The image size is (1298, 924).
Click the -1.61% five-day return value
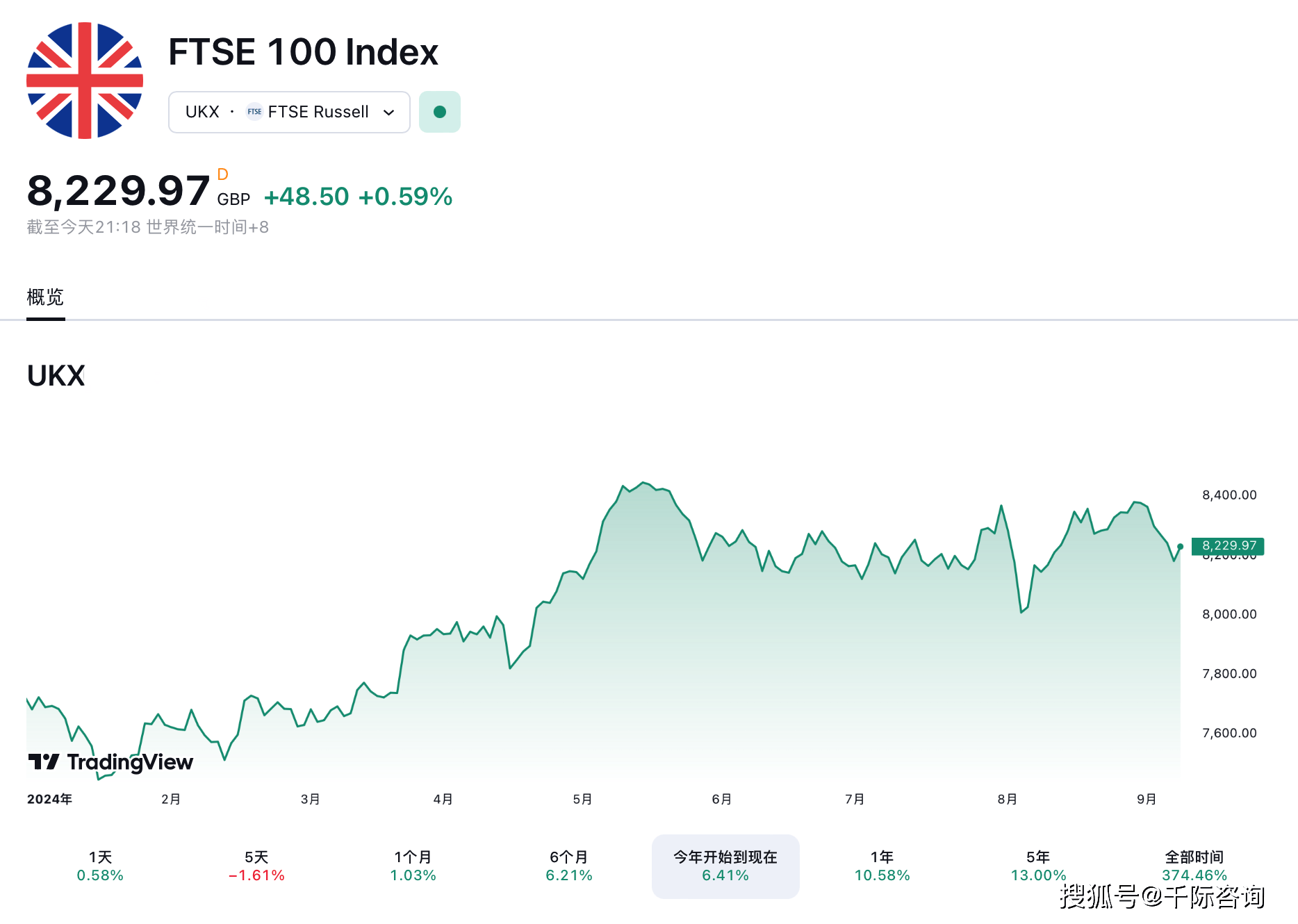pyautogui.click(x=256, y=875)
